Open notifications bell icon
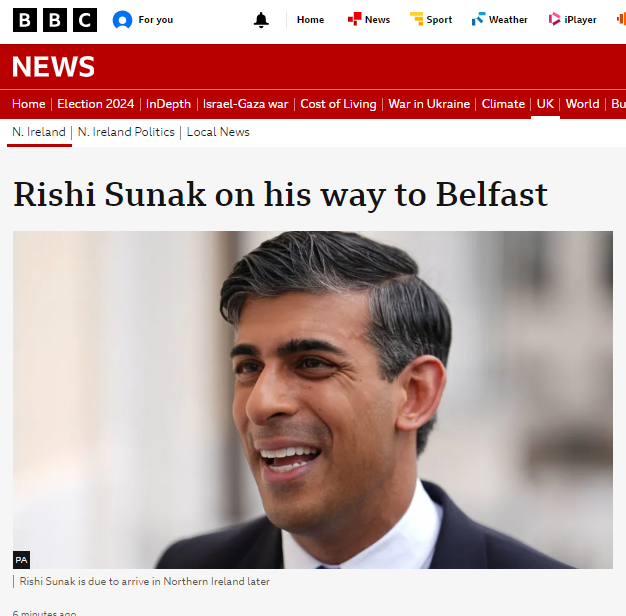 coord(261,20)
